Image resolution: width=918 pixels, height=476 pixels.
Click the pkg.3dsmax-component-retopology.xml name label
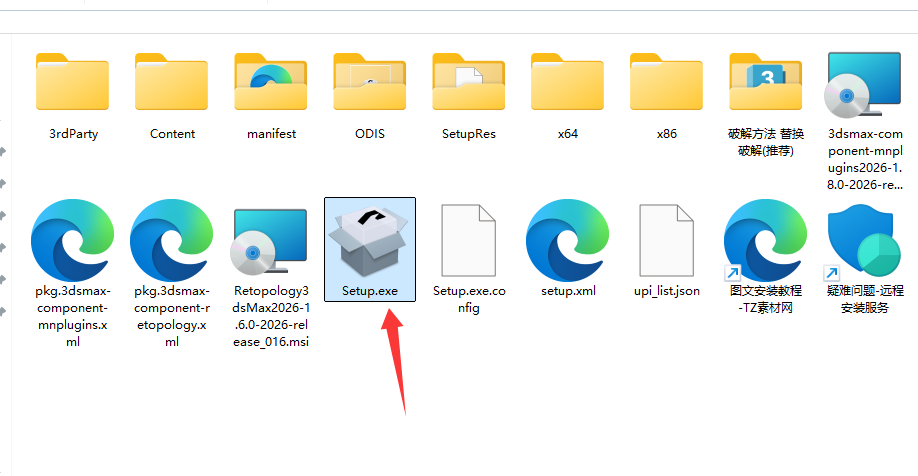pyautogui.click(x=172, y=316)
